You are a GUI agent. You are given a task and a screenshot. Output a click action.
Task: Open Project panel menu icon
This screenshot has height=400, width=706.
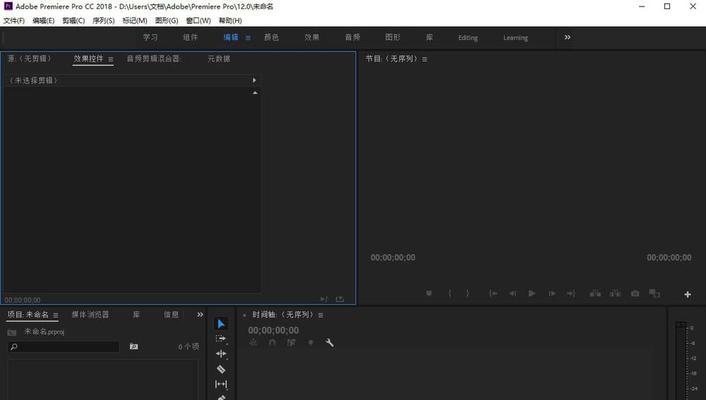click(56, 315)
